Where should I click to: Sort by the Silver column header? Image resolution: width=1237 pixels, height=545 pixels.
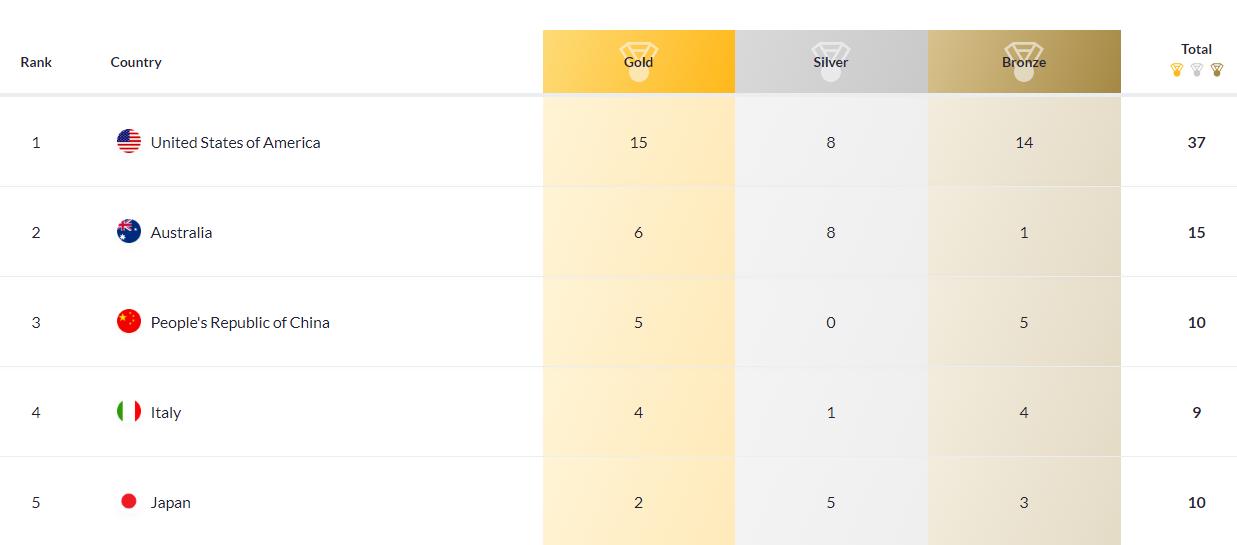831,62
